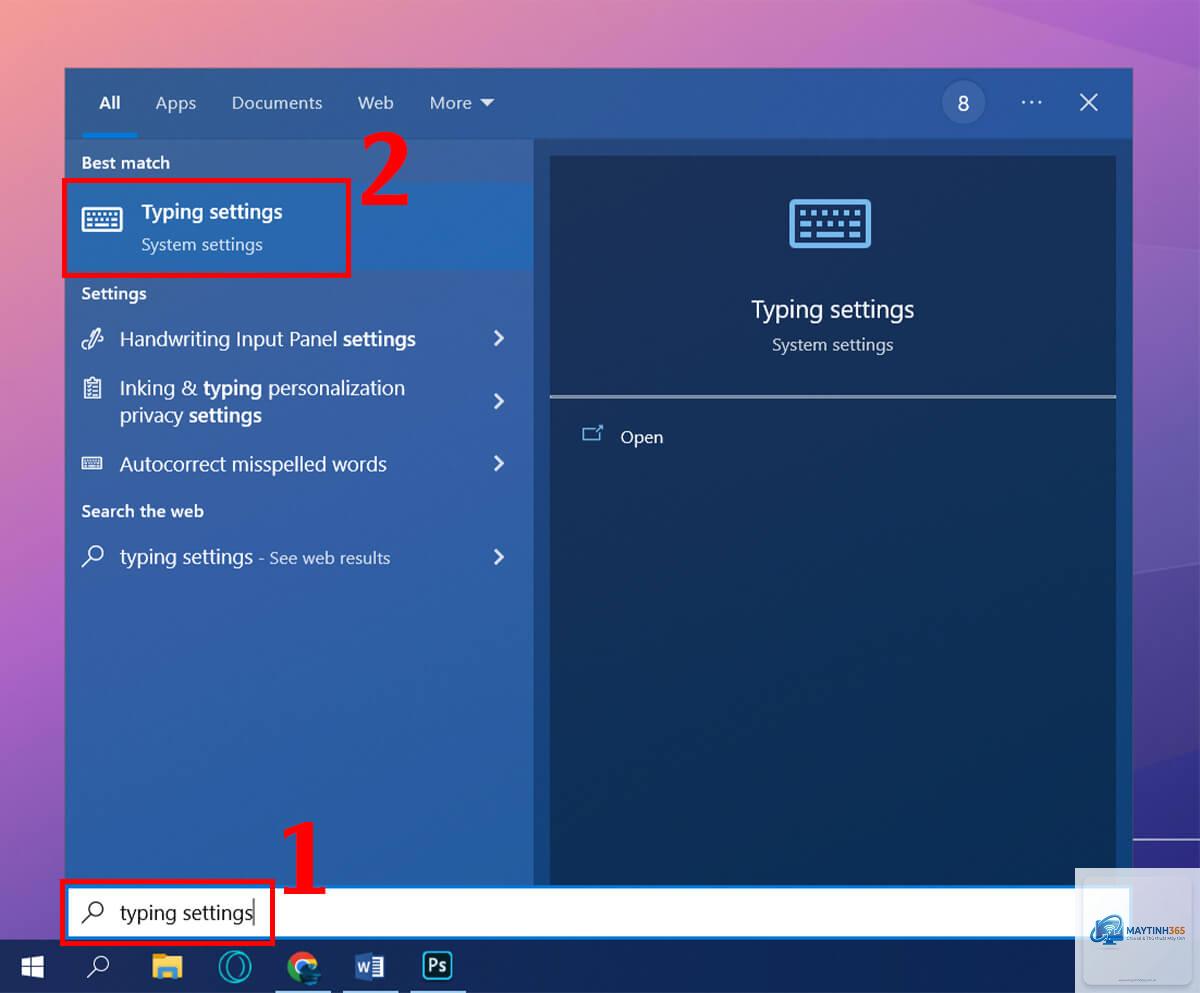Open Photoshop from the taskbar
The image size is (1200, 993).
(437, 966)
